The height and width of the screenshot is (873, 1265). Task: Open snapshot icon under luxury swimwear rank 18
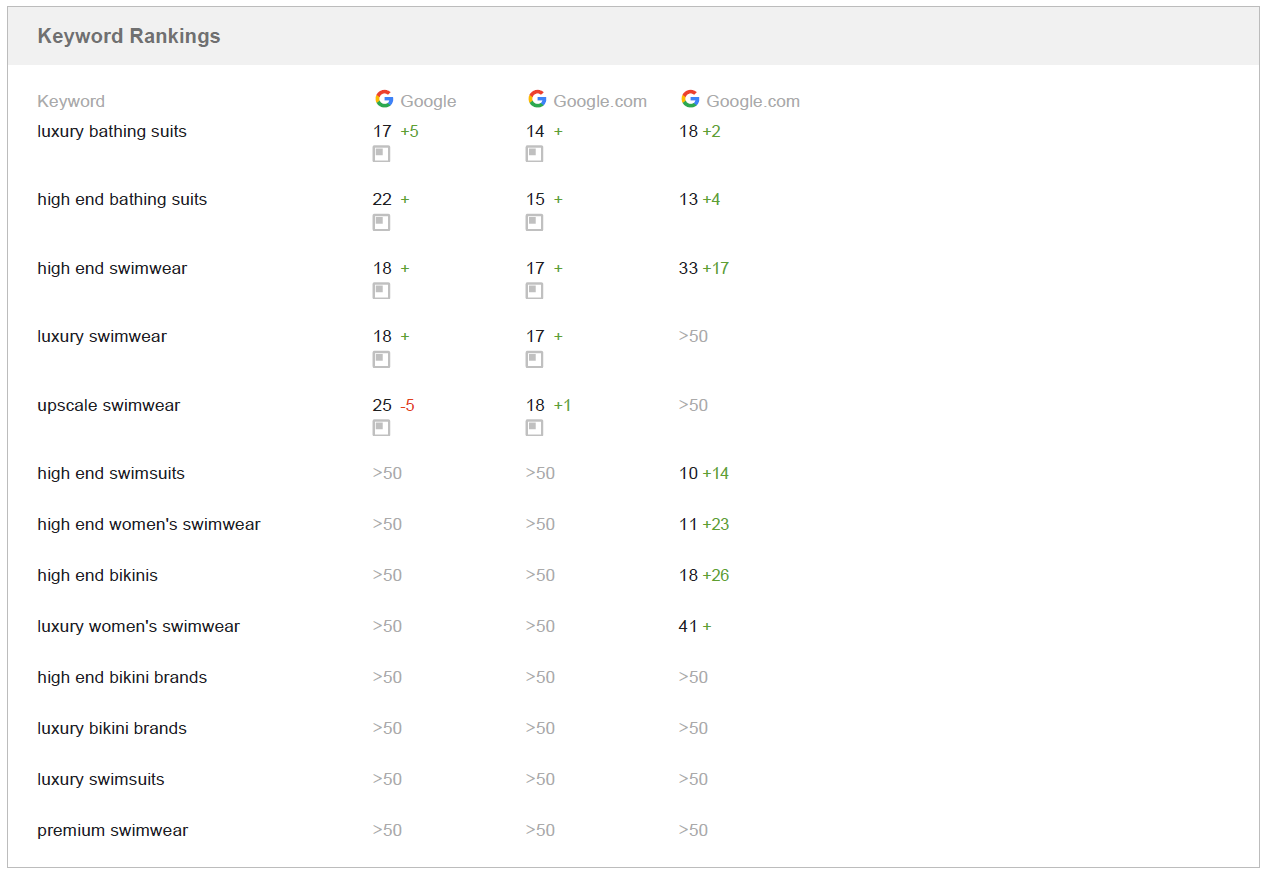coord(381,359)
